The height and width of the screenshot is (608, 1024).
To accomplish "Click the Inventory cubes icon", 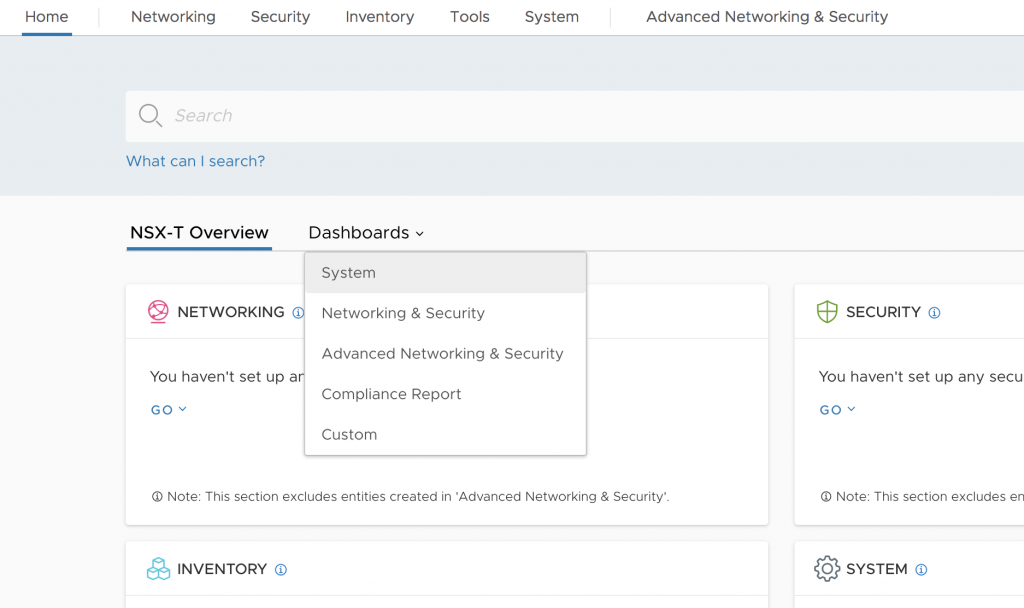I will pos(158,569).
